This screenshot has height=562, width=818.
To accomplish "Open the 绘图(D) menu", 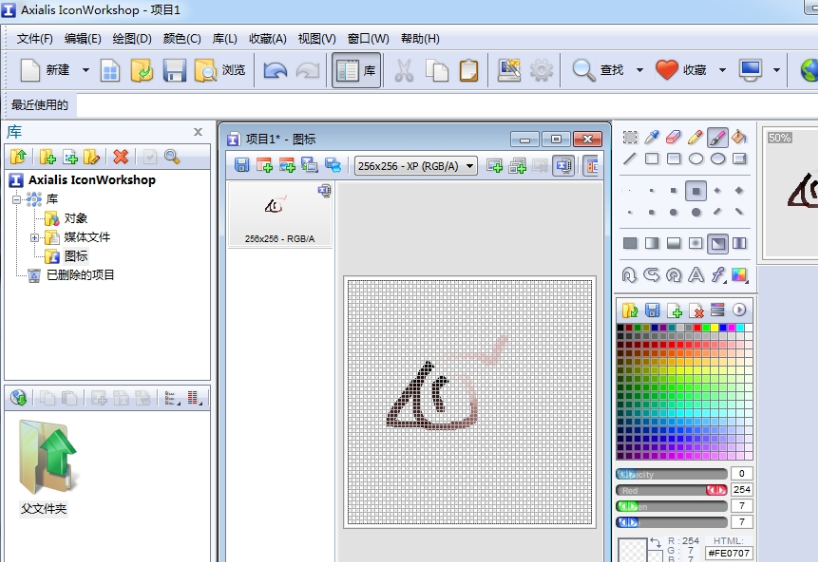I will coord(132,38).
